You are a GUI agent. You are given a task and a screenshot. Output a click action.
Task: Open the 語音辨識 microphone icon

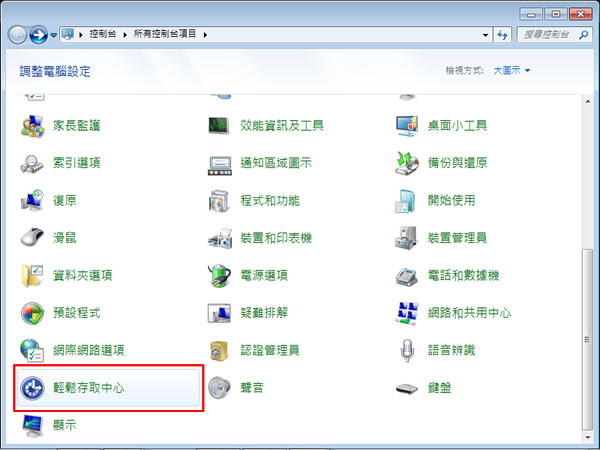(407, 351)
